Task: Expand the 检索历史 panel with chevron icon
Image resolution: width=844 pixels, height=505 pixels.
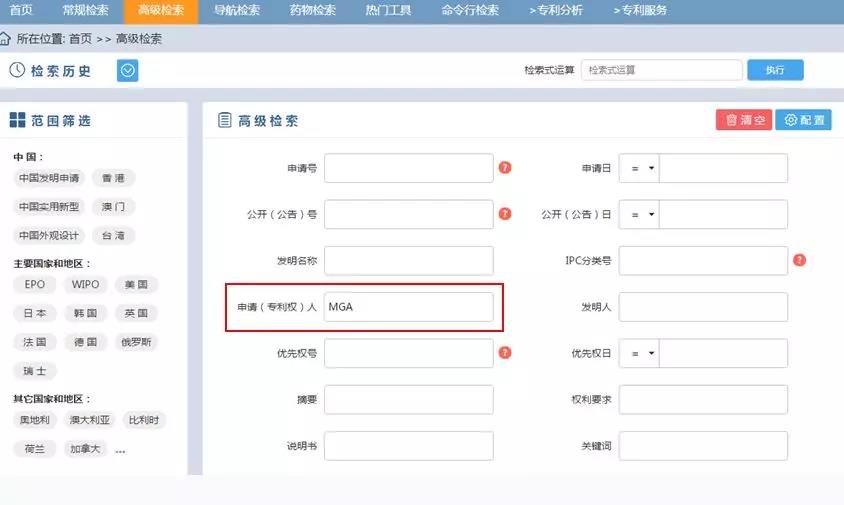Action: point(127,70)
